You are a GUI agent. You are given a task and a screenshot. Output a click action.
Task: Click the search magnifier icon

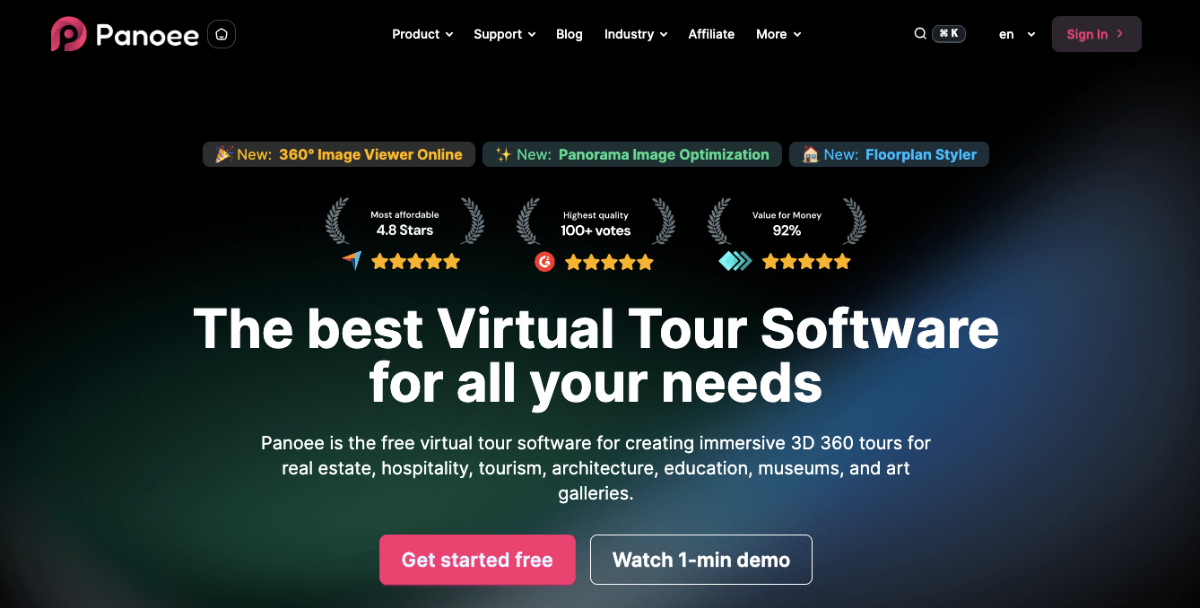point(920,34)
